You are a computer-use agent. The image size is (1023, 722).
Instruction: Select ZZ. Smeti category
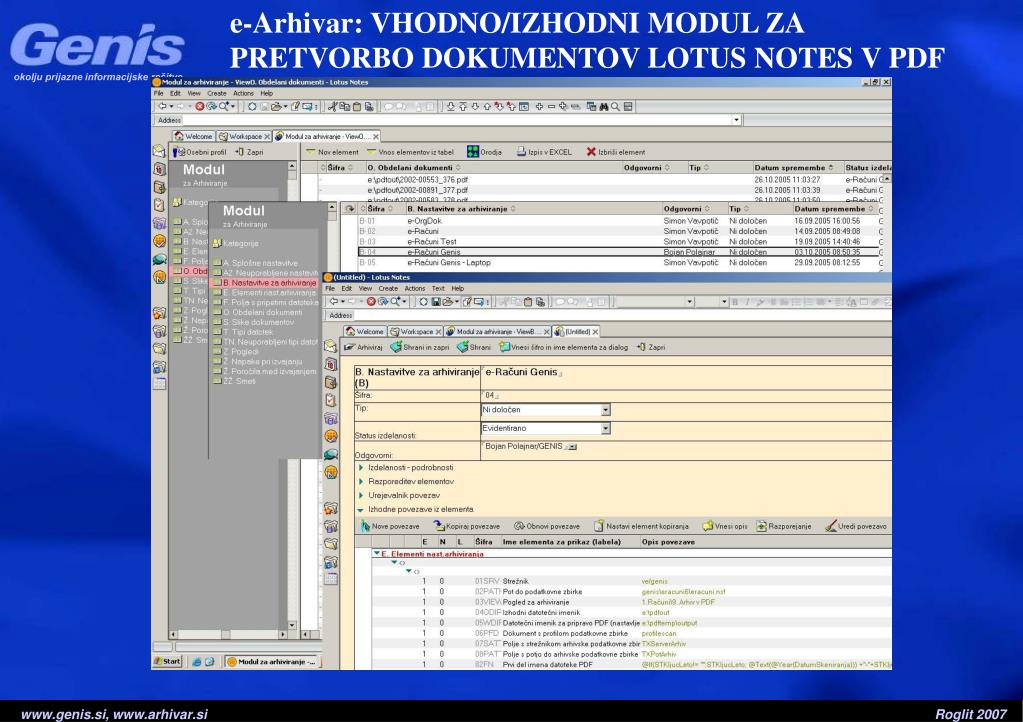pyautogui.click(x=234, y=381)
